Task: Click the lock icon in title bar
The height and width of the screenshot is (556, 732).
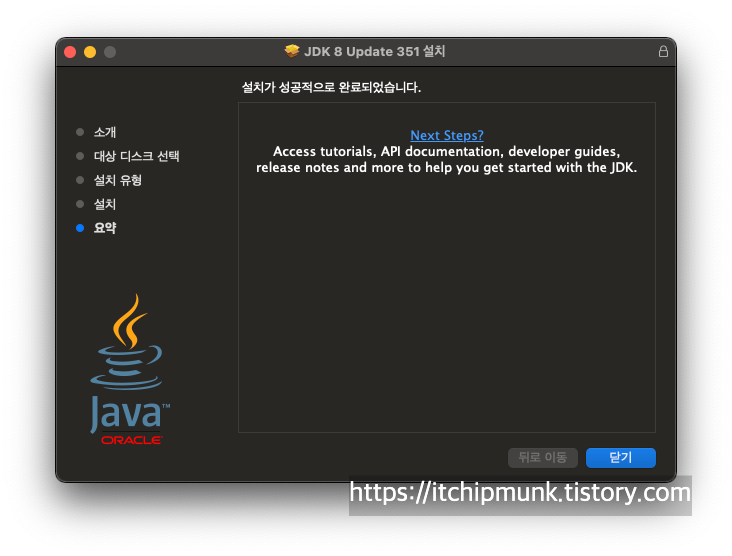Action: (x=663, y=51)
